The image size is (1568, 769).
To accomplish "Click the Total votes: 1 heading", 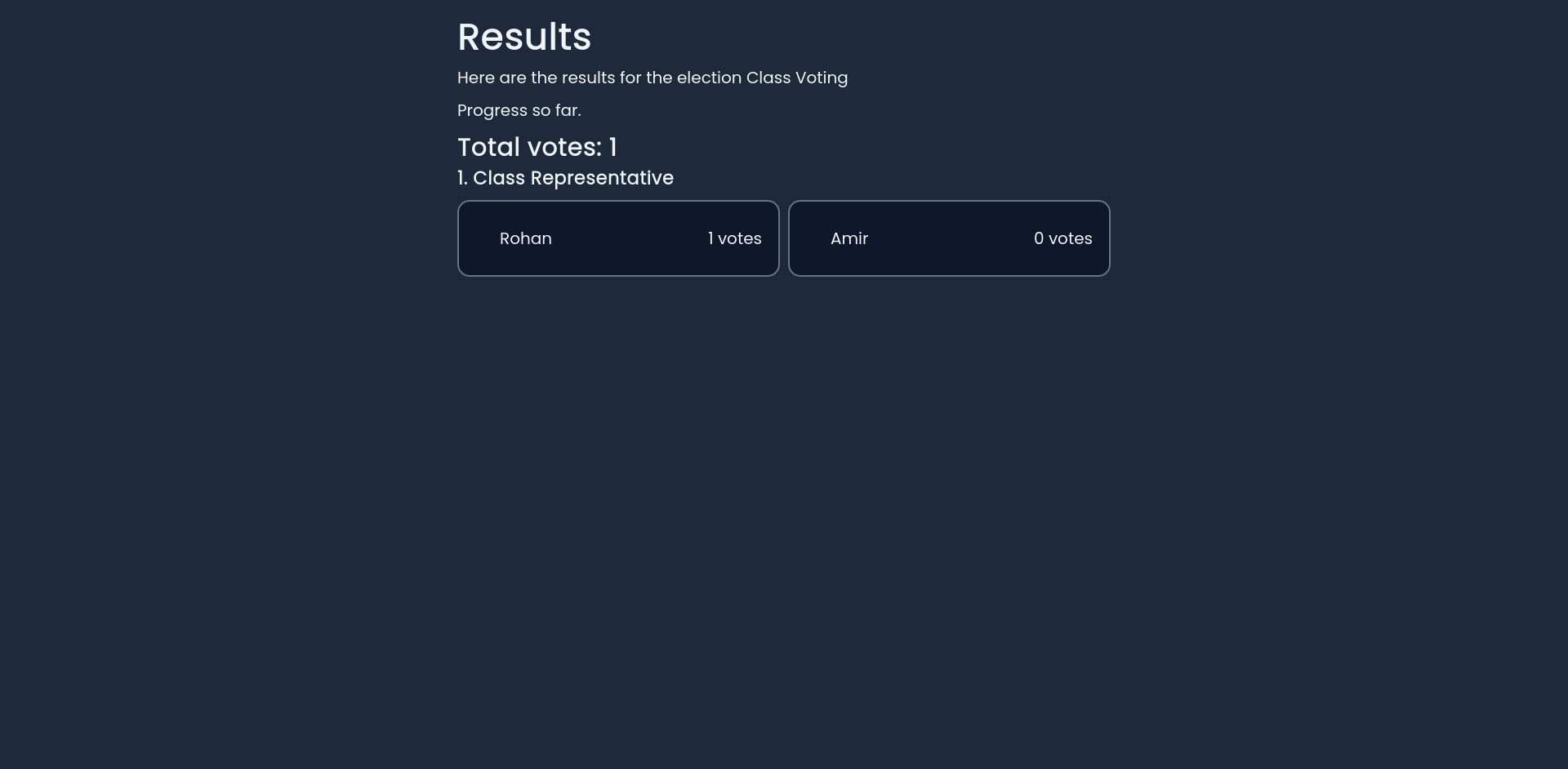I will click(537, 147).
